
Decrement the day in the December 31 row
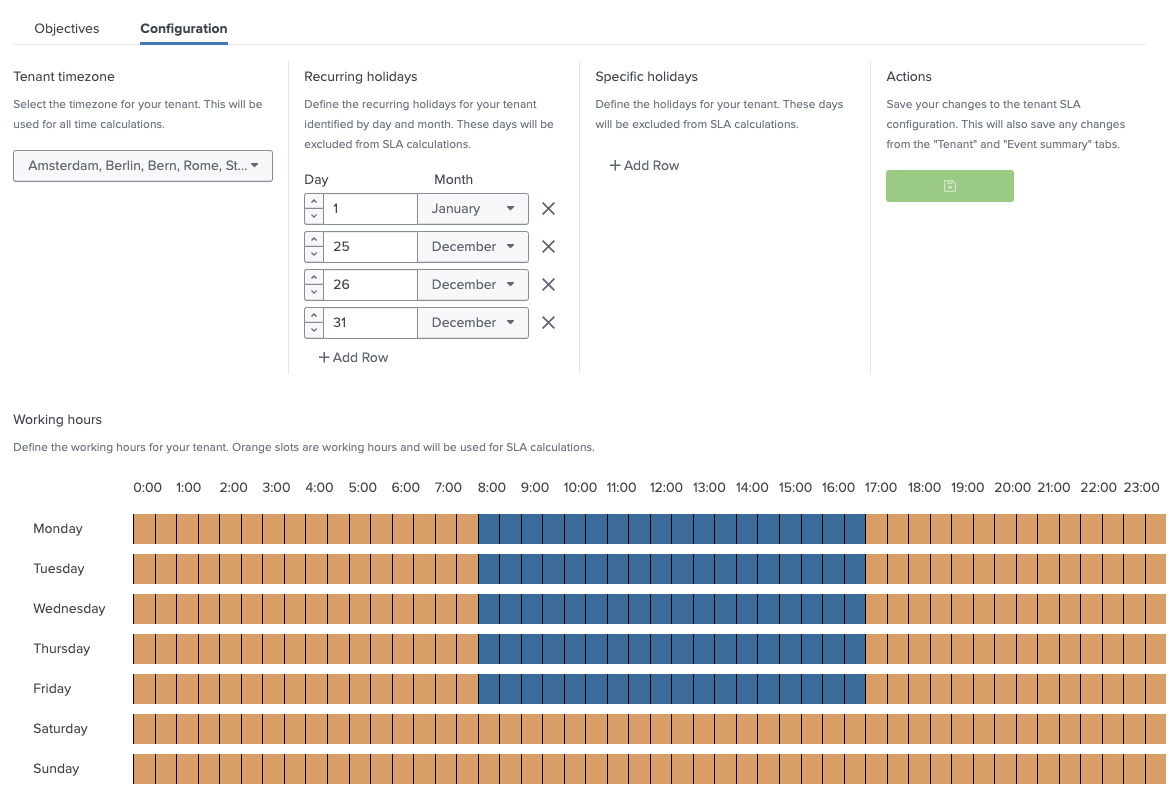[314, 330]
